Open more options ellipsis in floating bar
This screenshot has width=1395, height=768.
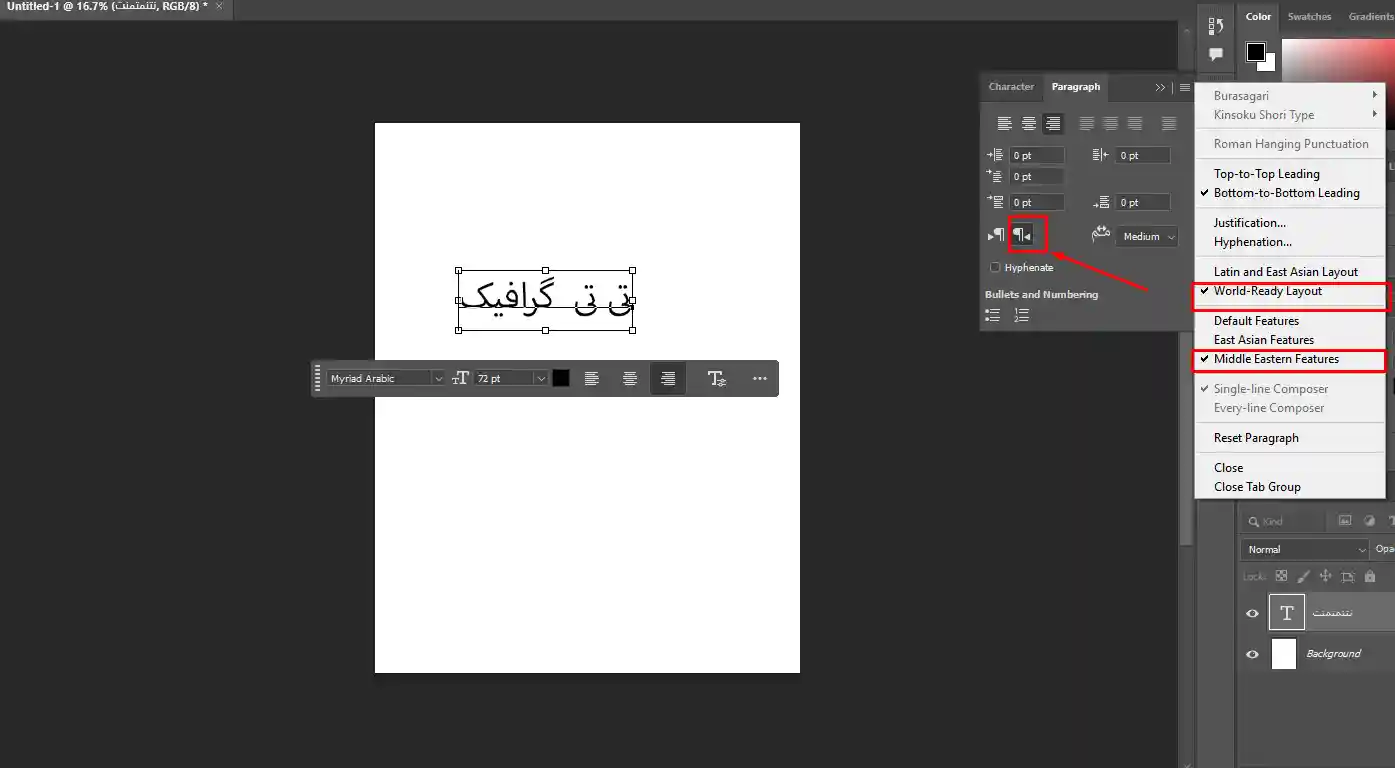pos(760,378)
